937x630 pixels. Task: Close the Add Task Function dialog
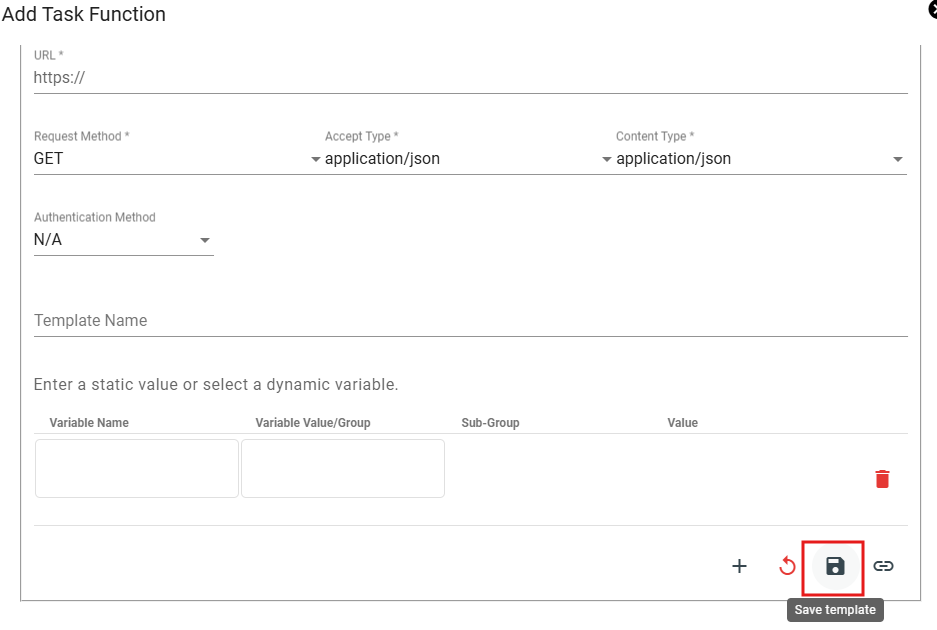pos(931,11)
